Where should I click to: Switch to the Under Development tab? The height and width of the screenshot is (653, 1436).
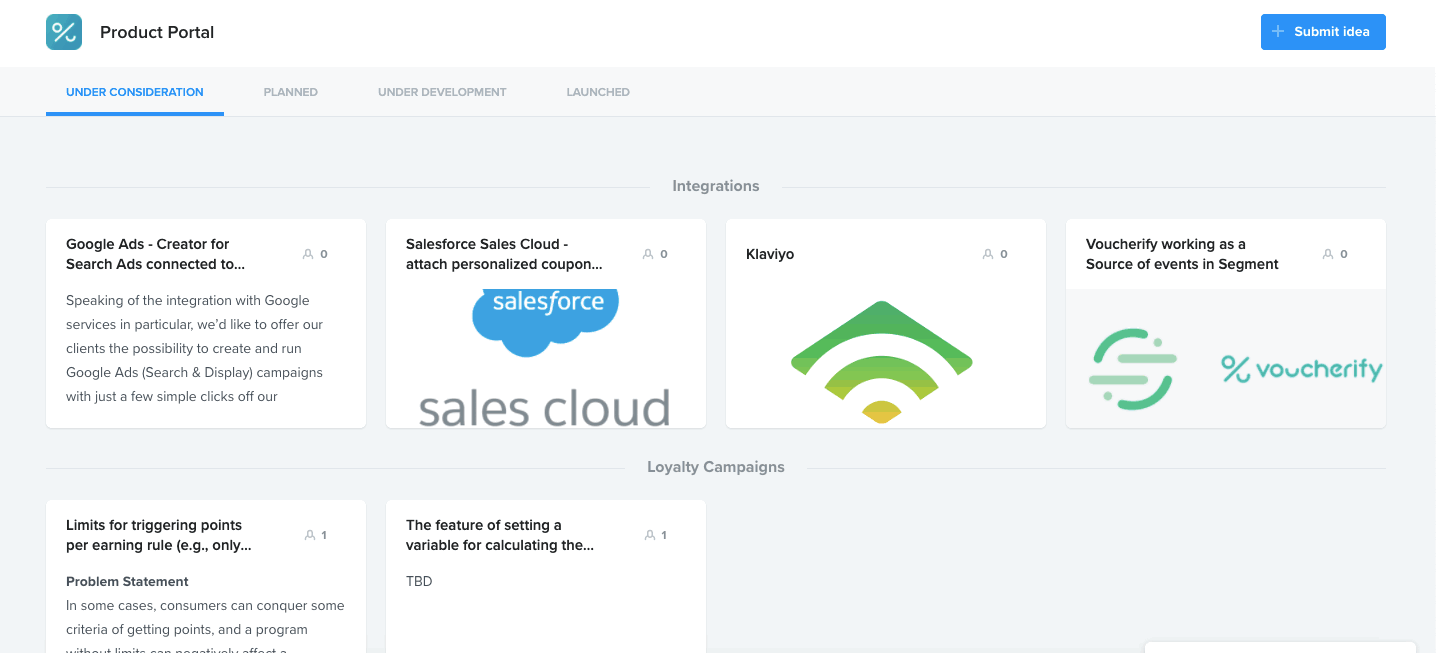coord(442,91)
